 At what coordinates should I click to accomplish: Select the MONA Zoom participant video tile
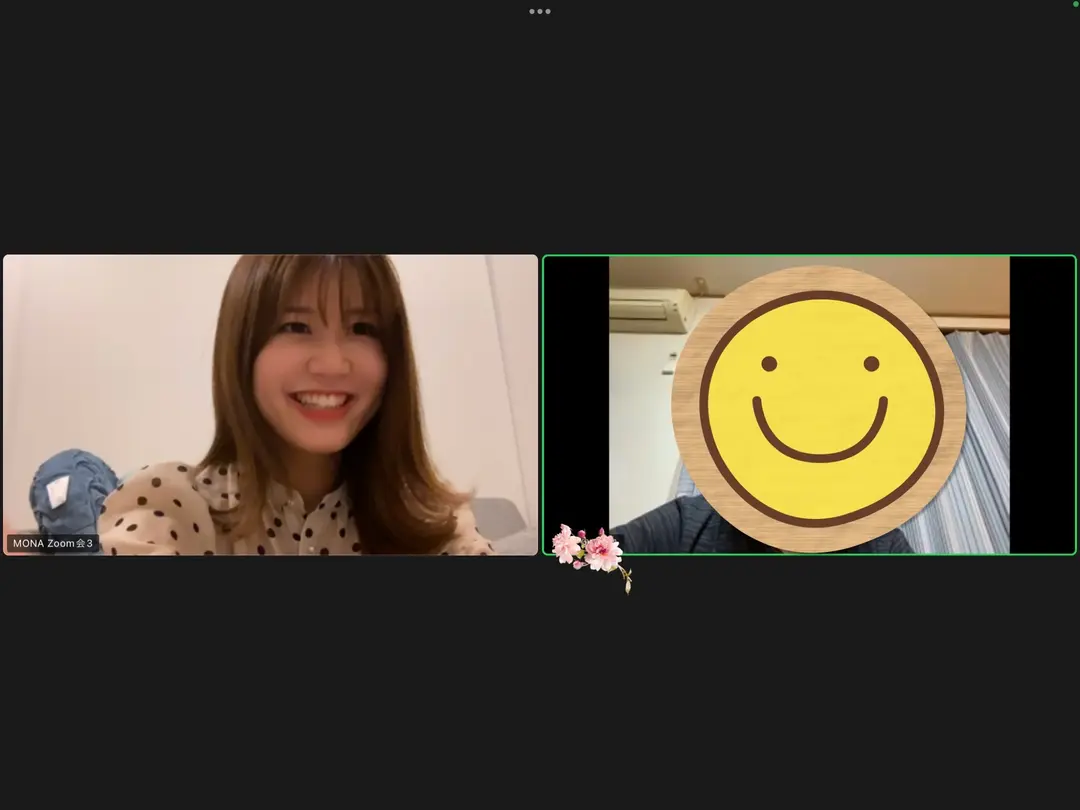270,405
